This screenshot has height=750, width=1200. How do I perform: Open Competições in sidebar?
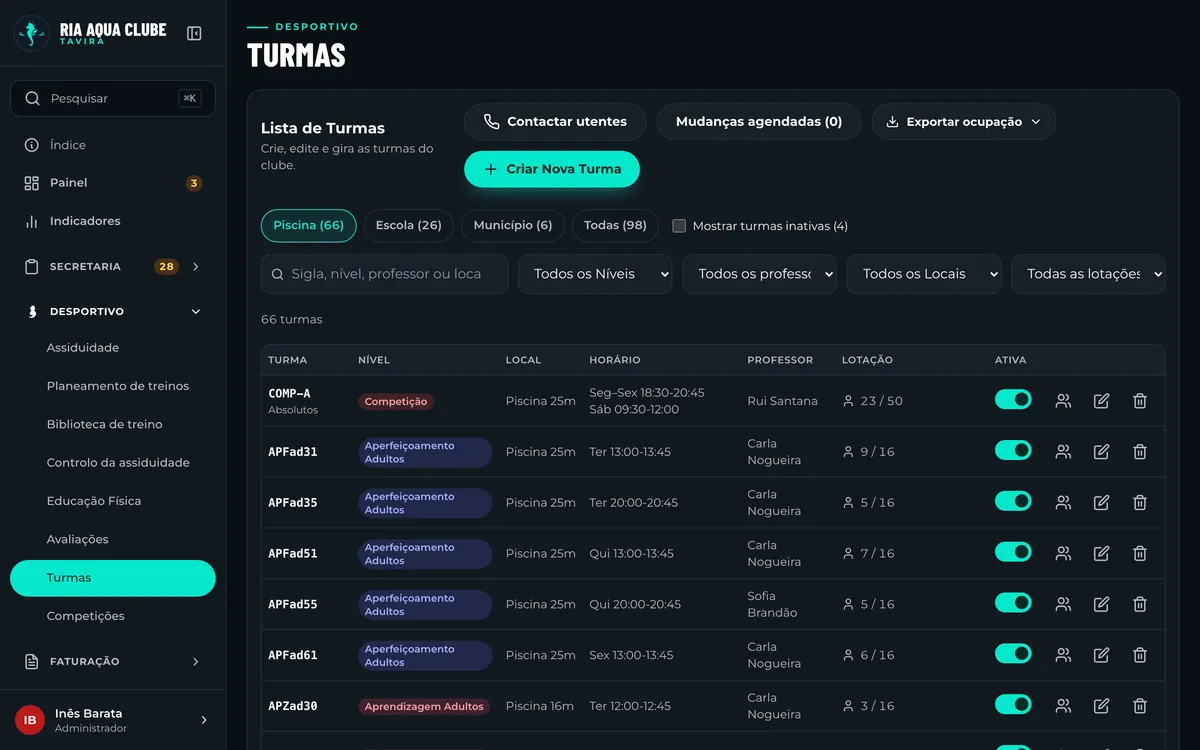point(112,616)
